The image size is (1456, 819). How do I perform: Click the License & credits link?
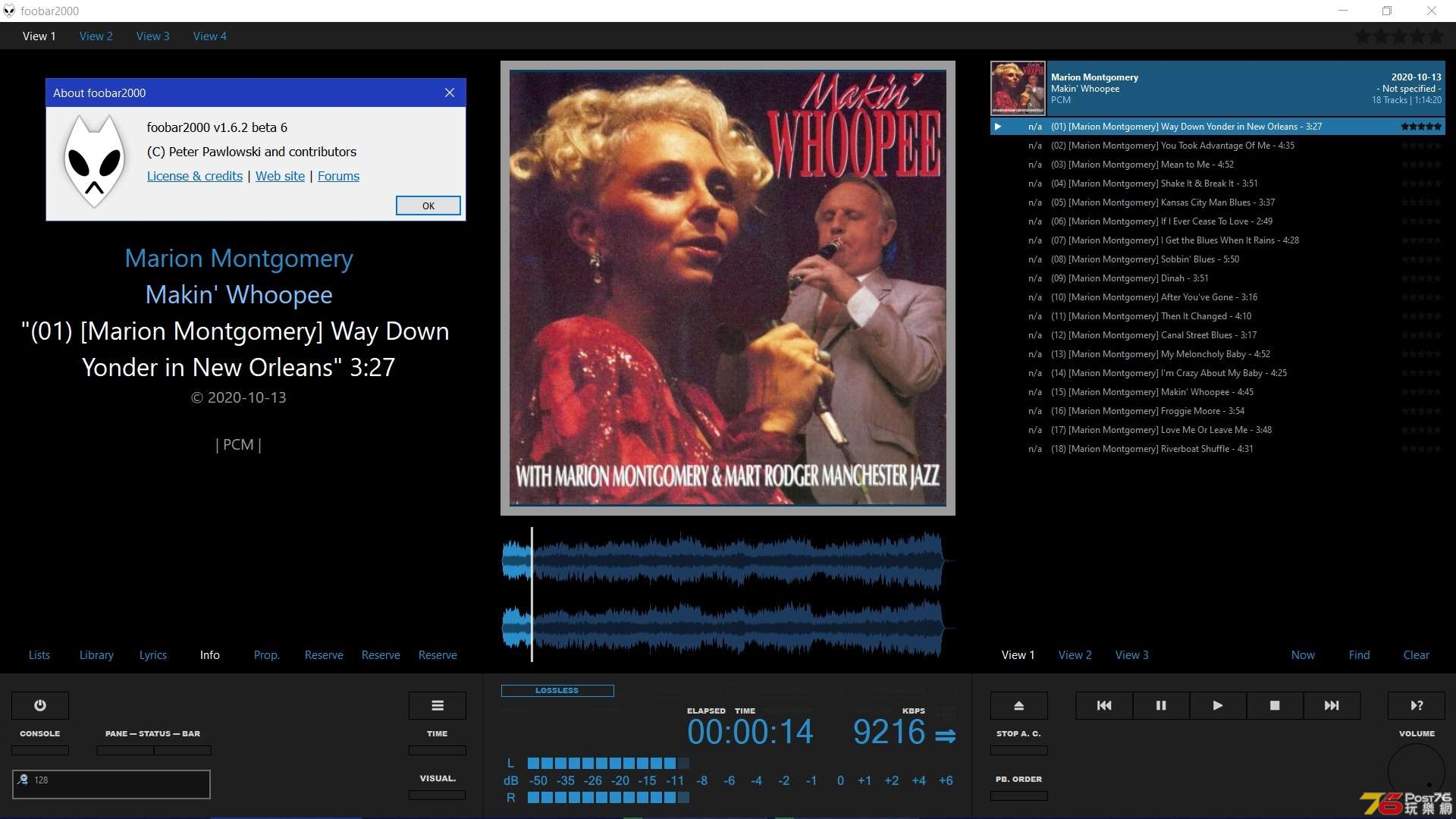194,176
